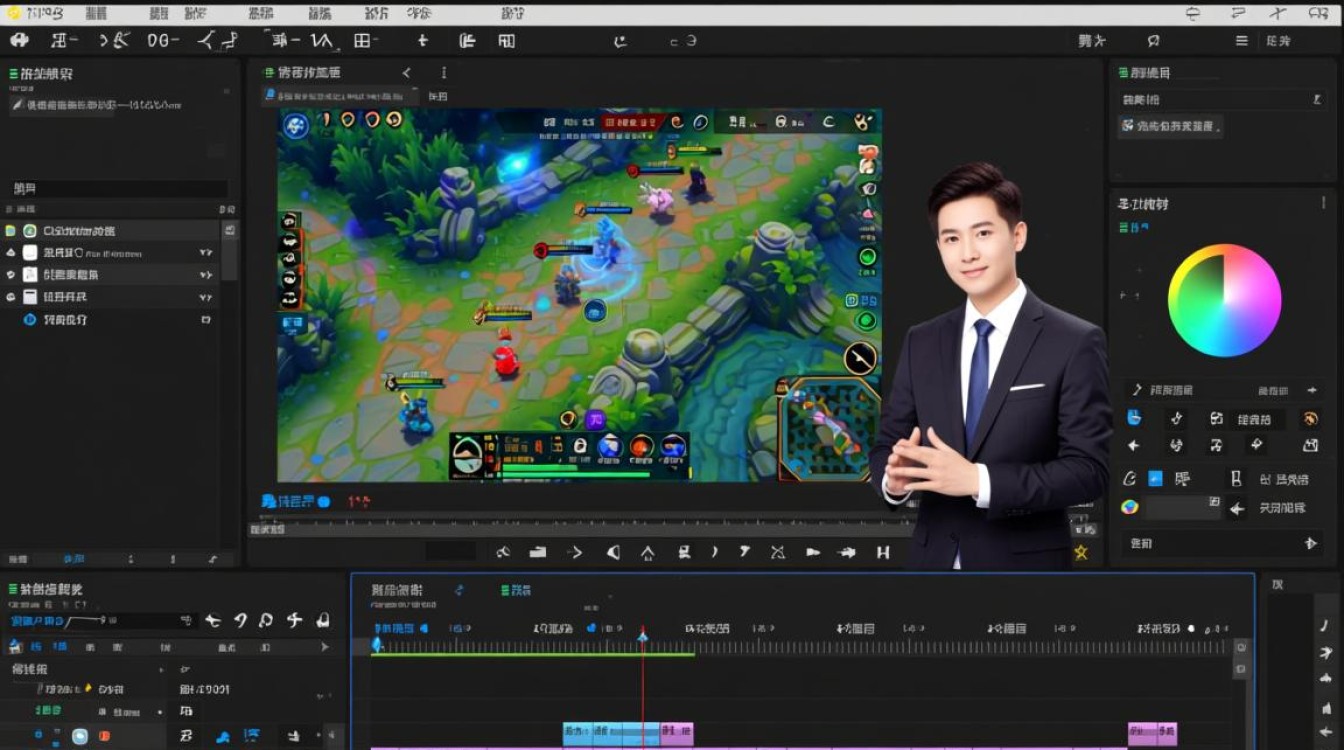Select the blue bucket-shaped tool under the color wheel

(x=1134, y=418)
